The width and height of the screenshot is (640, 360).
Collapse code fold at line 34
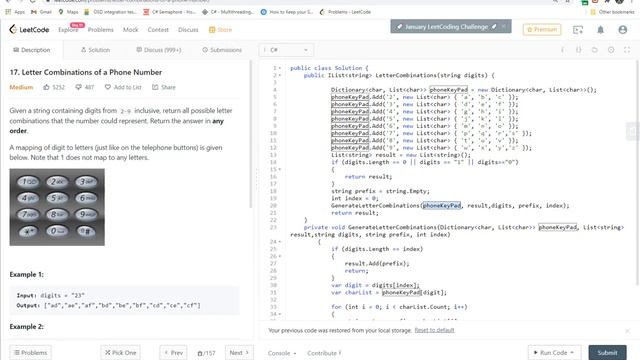click(x=280, y=314)
